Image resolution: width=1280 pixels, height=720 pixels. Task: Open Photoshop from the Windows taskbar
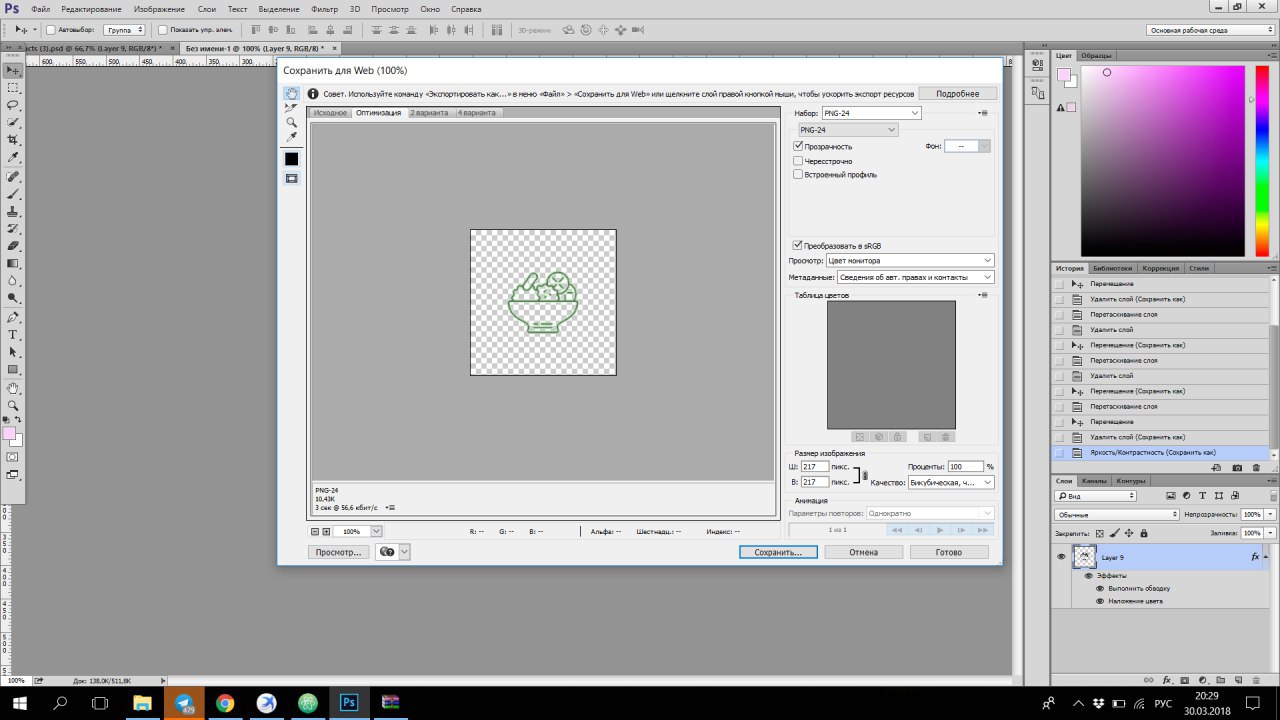(x=349, y=703)
